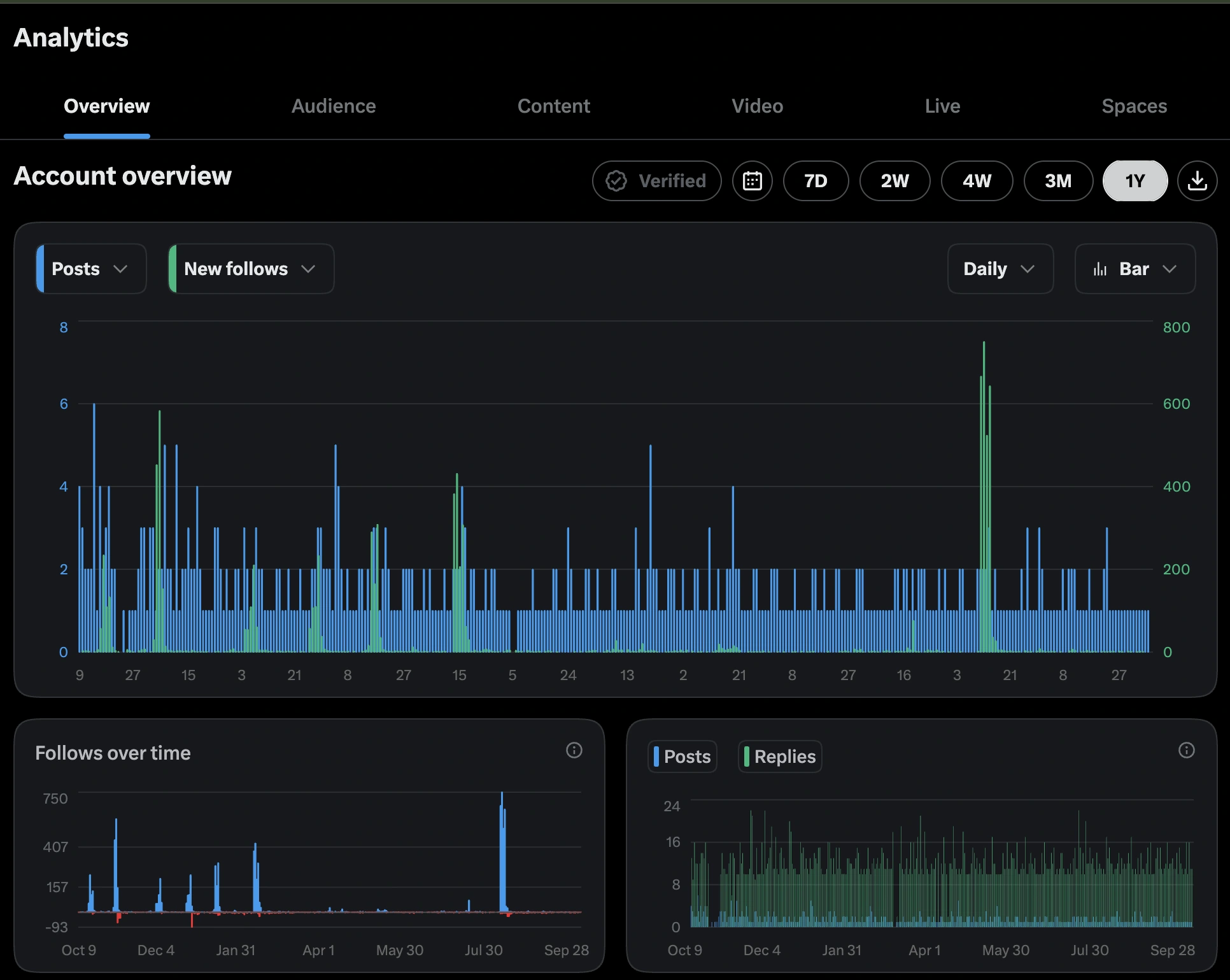
Task: Click the -93 axis label in Follows chart
Action: pos(56,927)
